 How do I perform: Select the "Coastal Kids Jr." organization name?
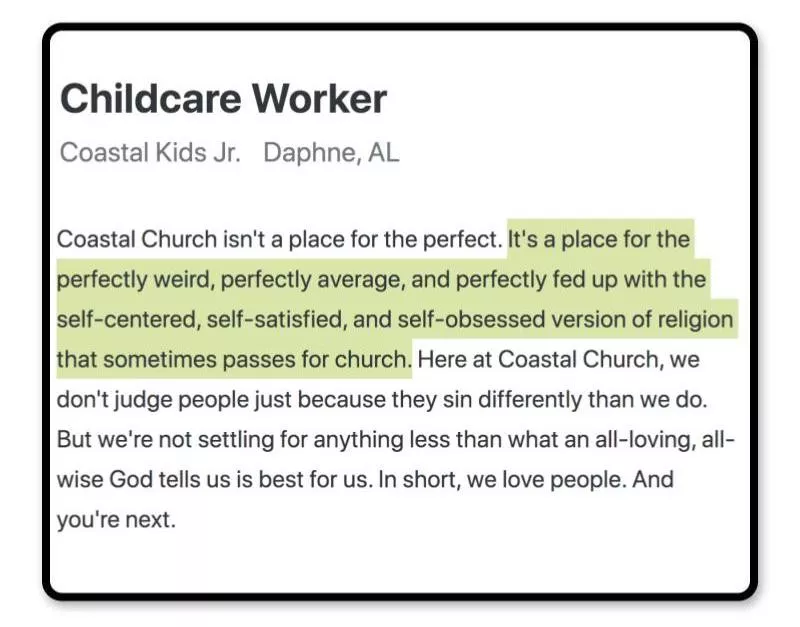pos(150,153)
